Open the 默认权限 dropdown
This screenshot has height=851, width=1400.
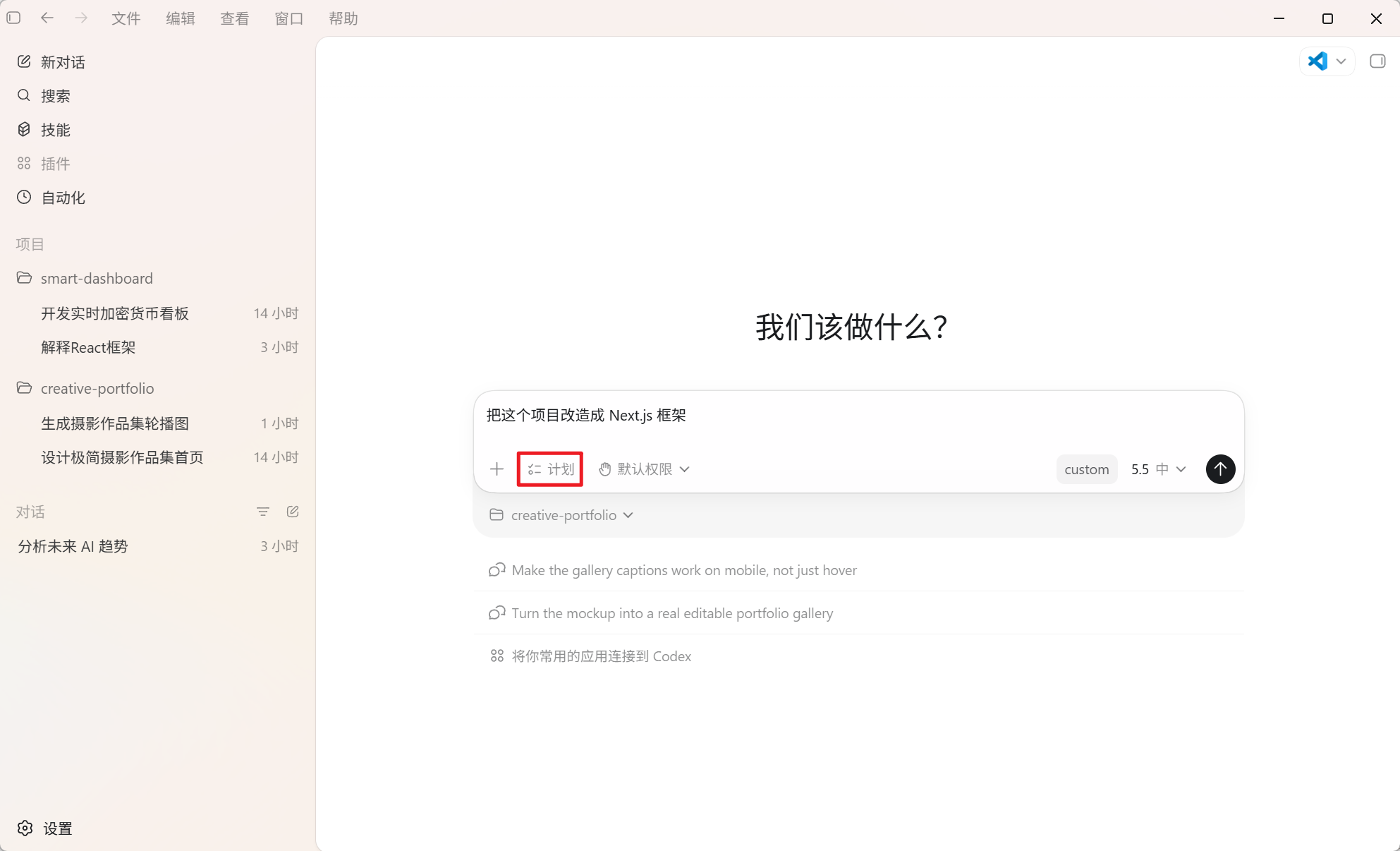click(644, 469)
